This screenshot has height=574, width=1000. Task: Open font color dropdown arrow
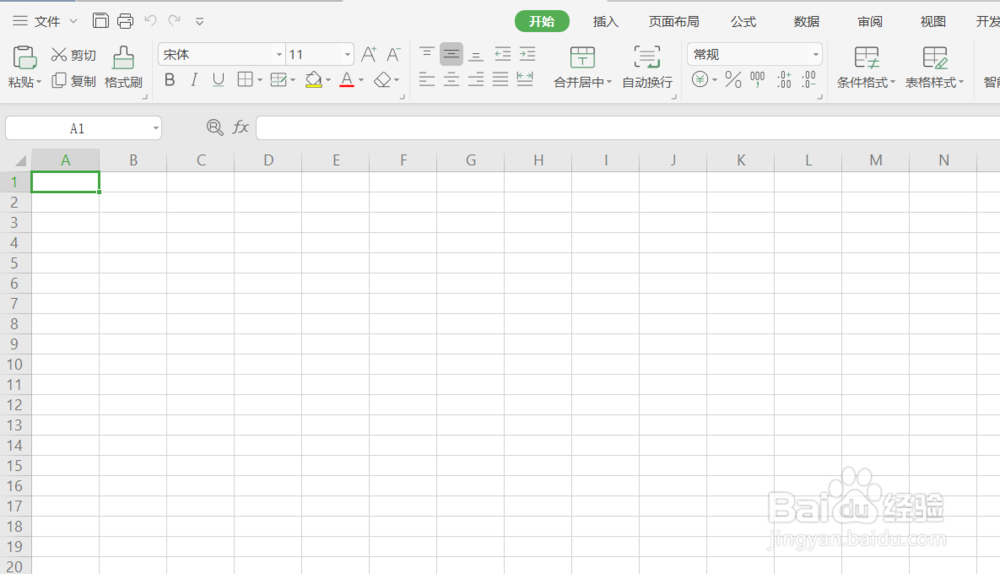361,80
